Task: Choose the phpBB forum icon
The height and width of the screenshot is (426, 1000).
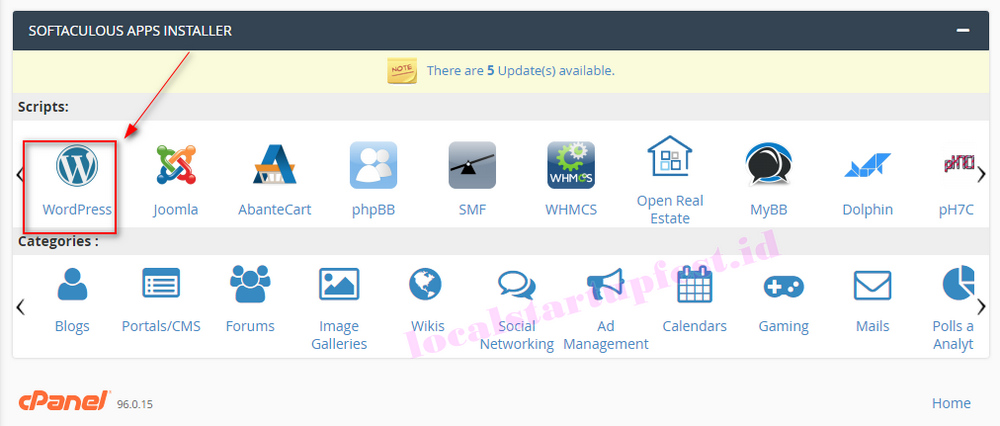Action: tap(373, 165)
